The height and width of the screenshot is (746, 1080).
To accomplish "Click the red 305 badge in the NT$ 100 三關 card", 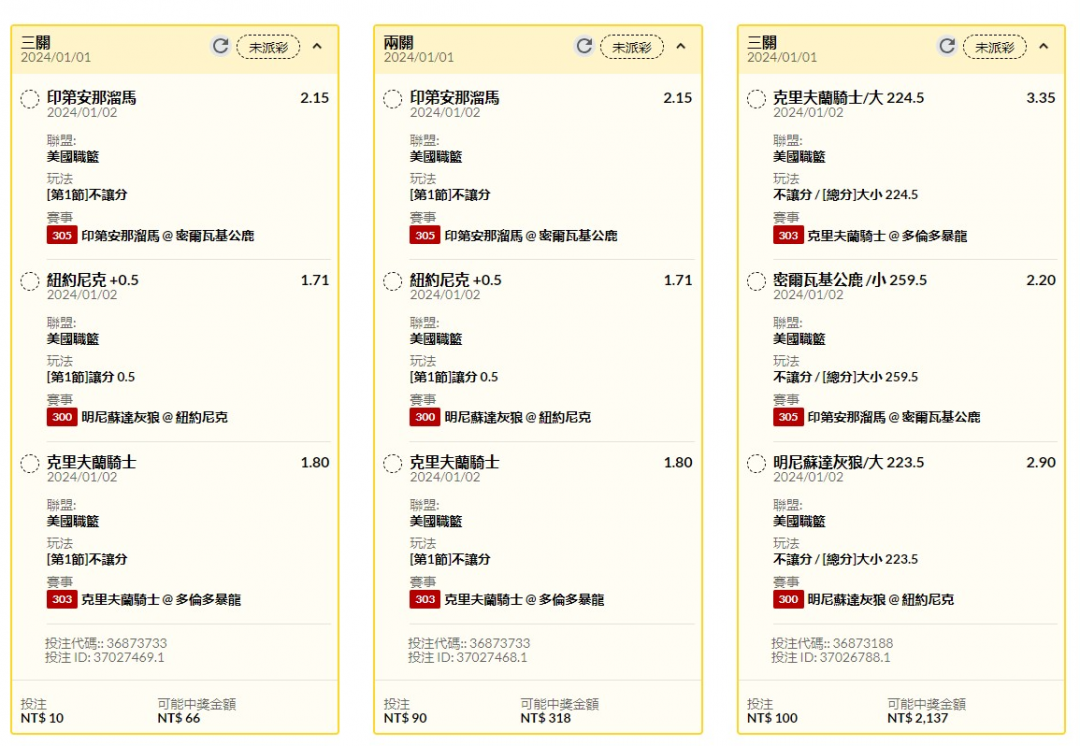I will click(x=788, y=417).
